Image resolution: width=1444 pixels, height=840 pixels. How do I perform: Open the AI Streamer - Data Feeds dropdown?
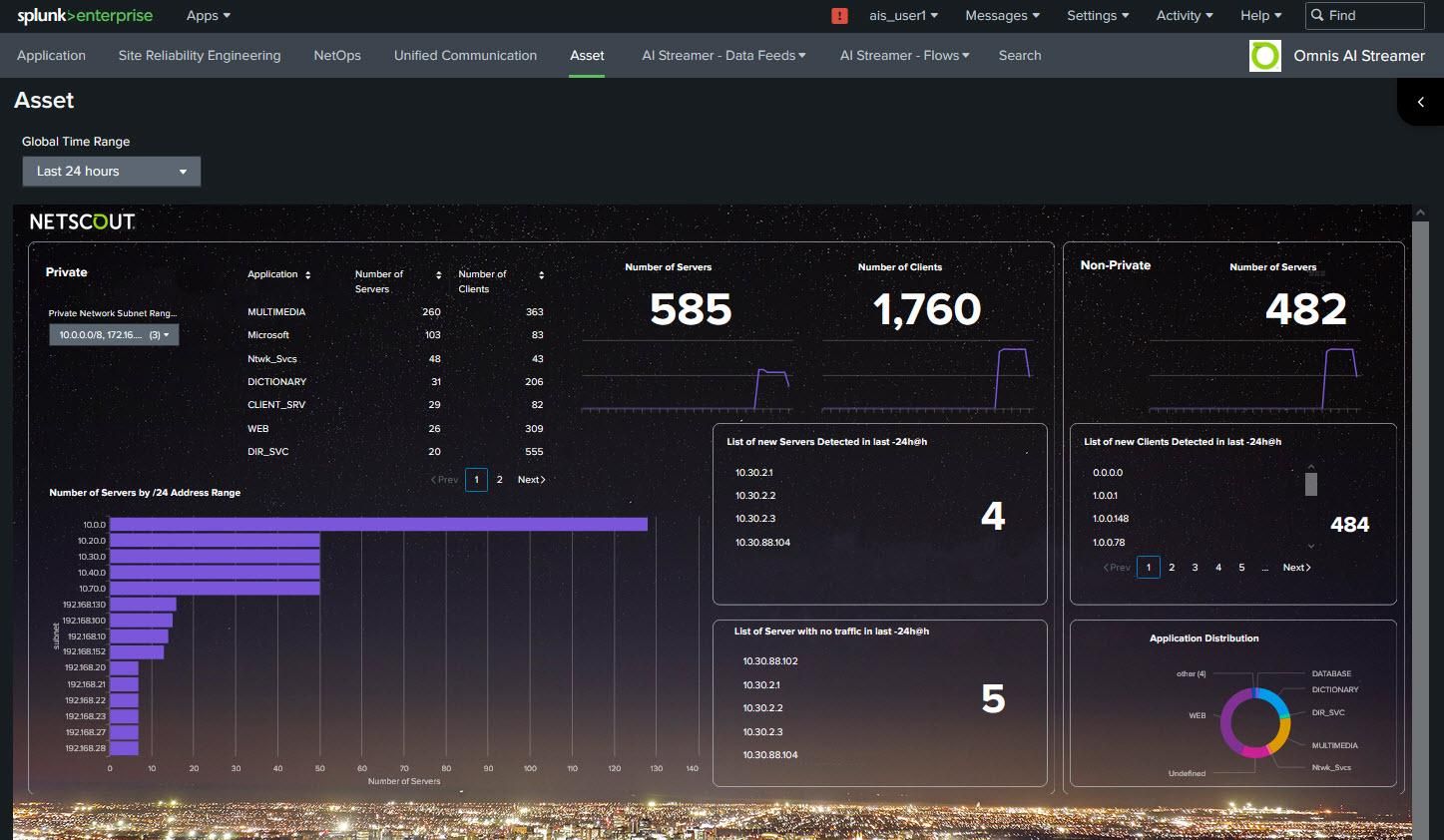pyautogui.click(x=722, y=55)
